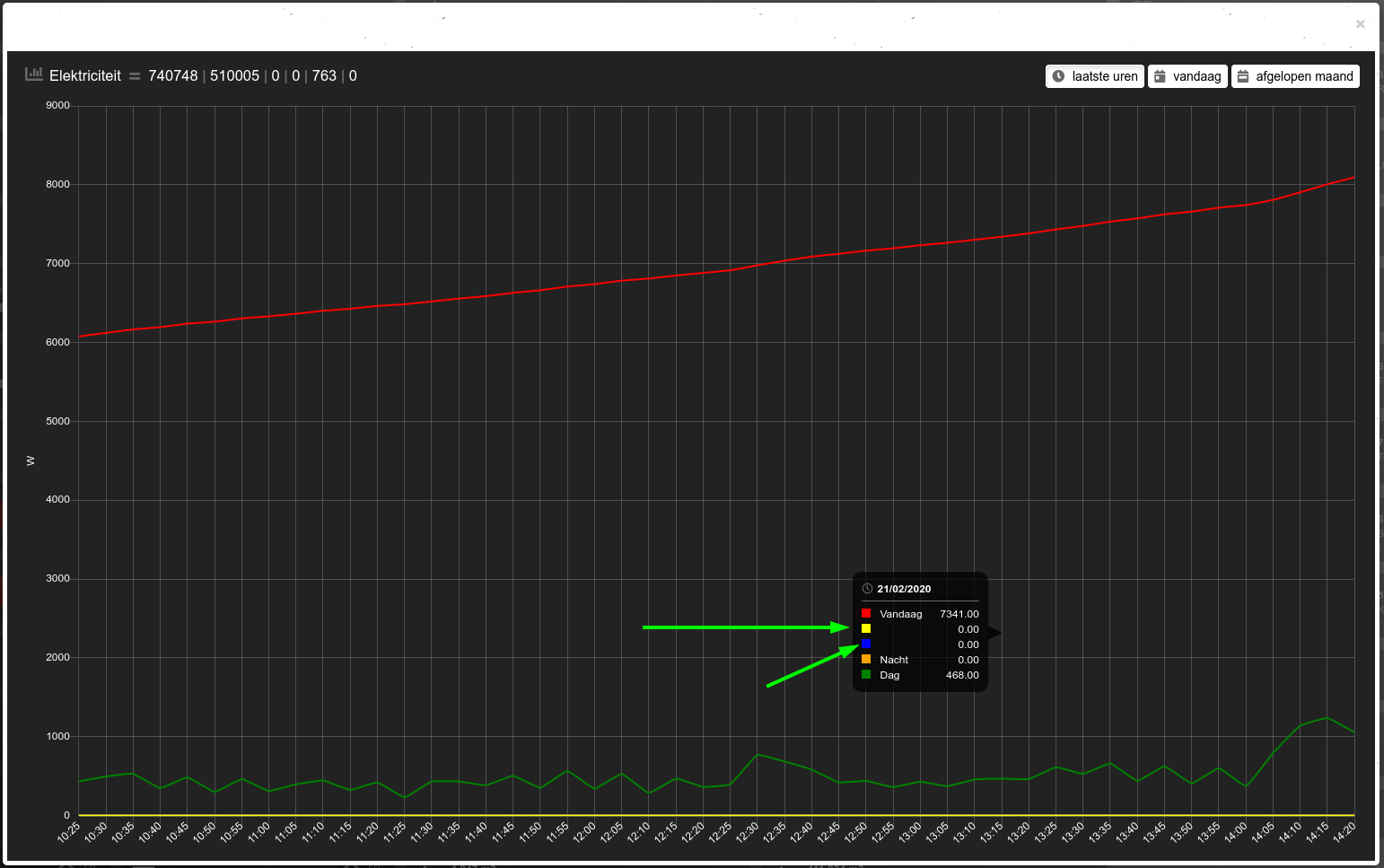1384x868 pixels.
Task: Click the green Dag swatch in the tooltip
Action: pyautogui.click(x=866, y=674)
